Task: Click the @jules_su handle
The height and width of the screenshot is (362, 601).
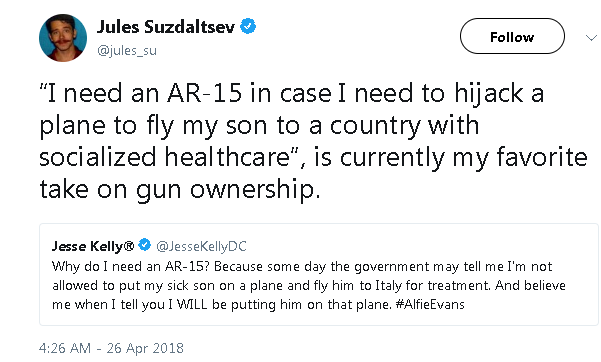Action: (x=127, y=51)
